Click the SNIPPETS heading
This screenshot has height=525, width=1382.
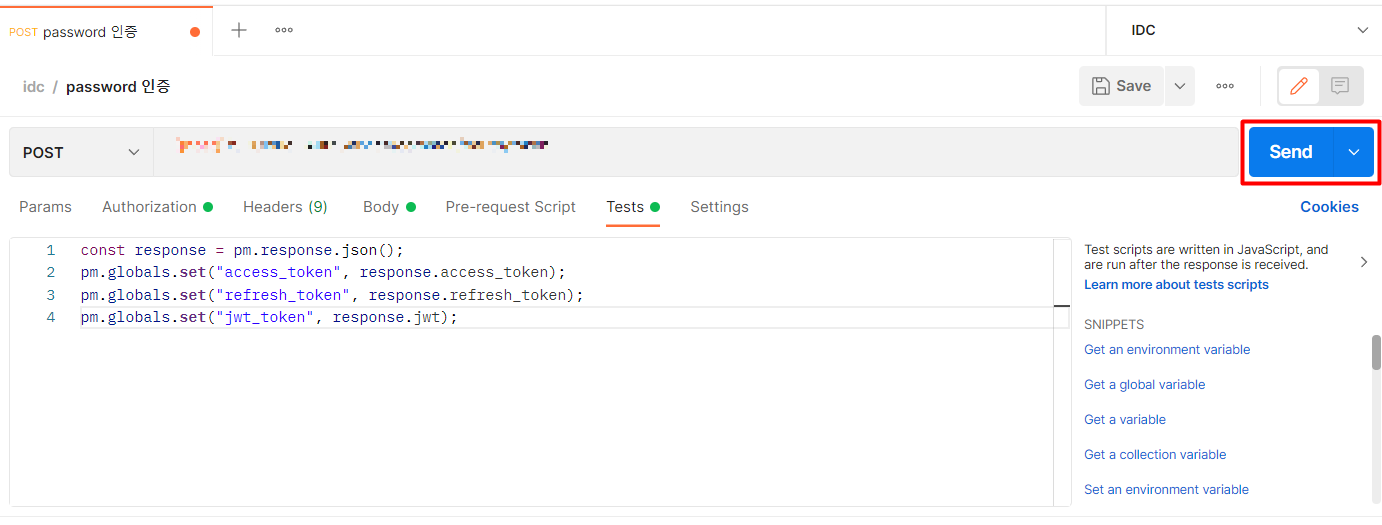1114,325
